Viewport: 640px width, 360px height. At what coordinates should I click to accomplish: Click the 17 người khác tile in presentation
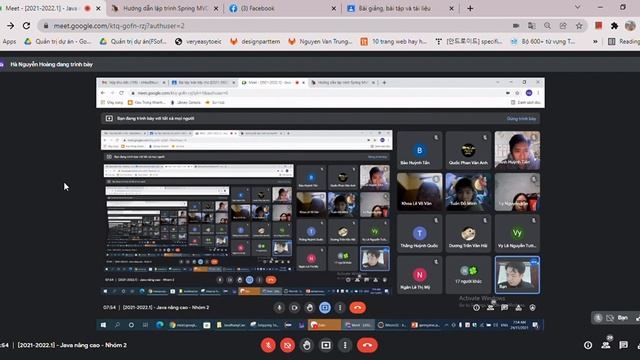tap(468, 275)
